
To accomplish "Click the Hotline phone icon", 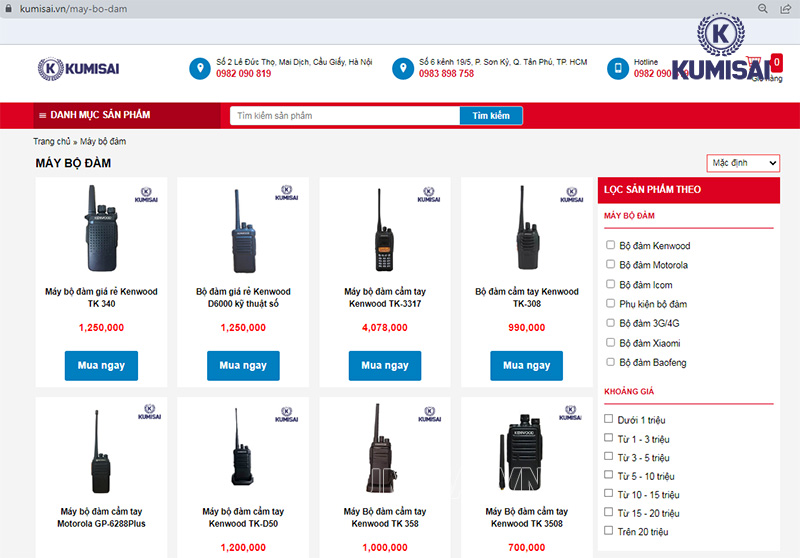I will coord(618,68).
